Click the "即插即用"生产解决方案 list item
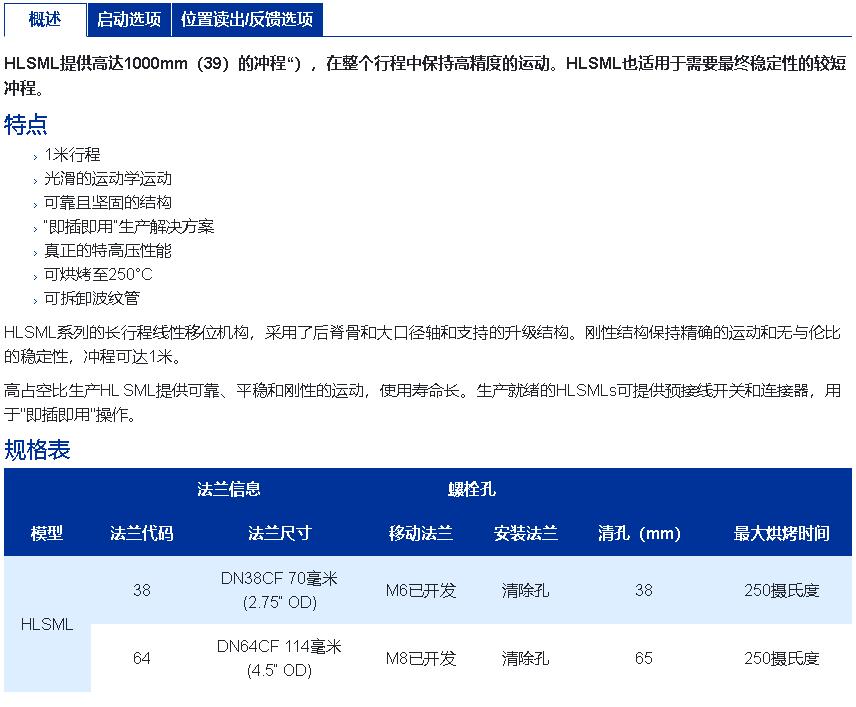856x707 pixels. coord(129,227)
